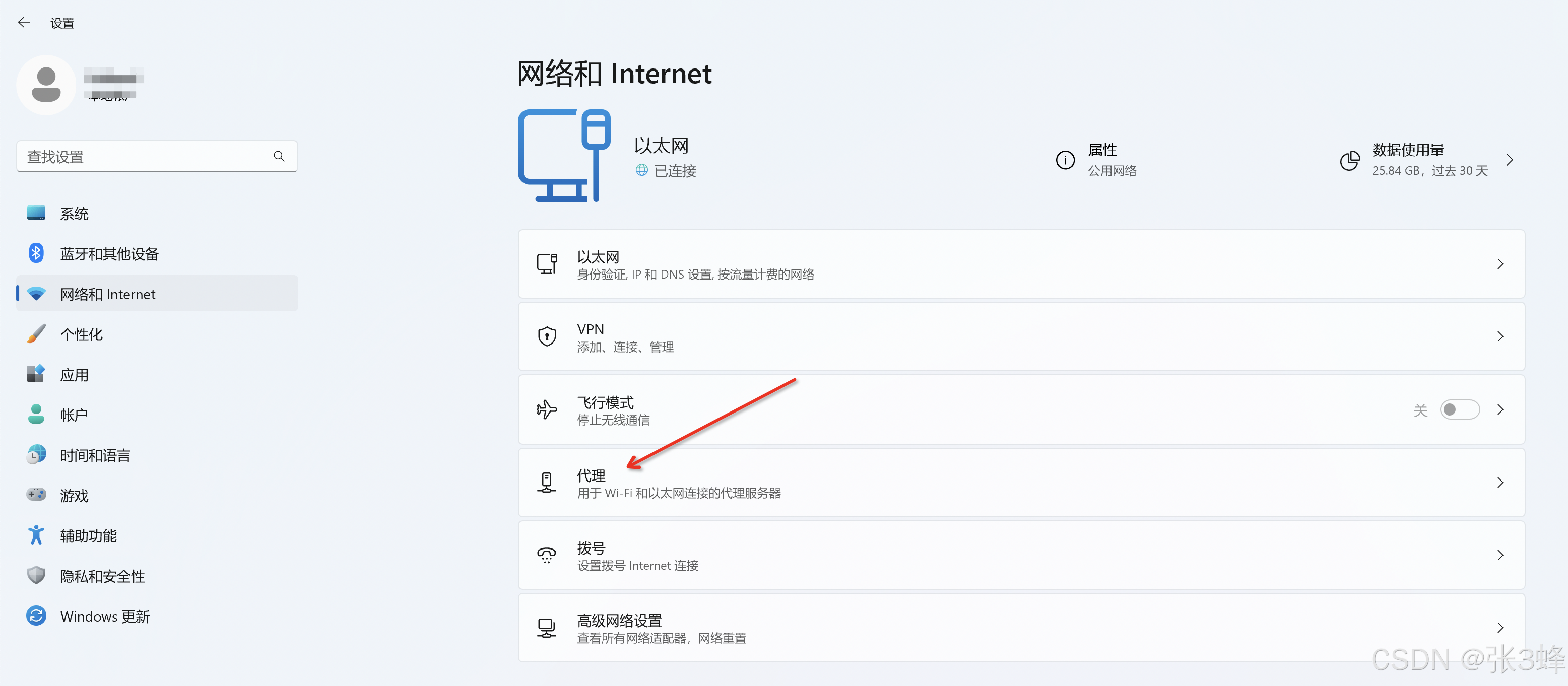Go to 隐私和安全性 settings
Viewport: 1568px width, 686px height.
click(102, 576)
